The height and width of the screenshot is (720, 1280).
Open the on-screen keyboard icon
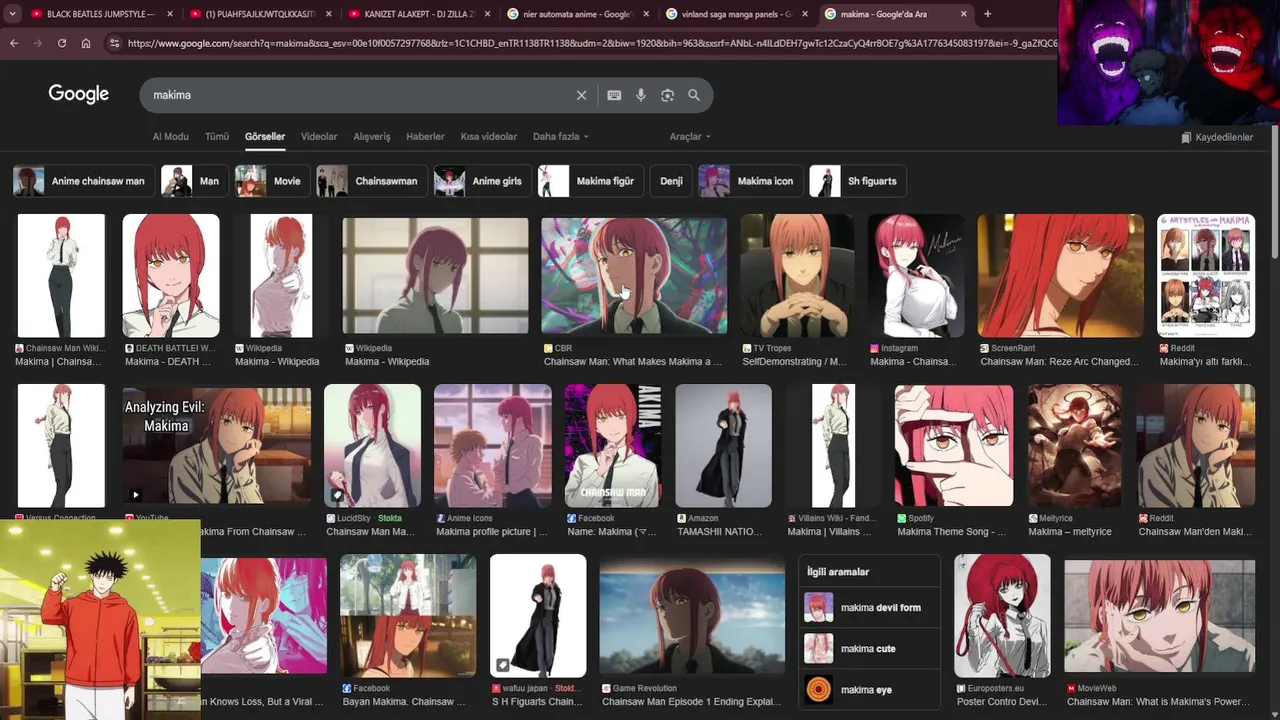pos(614,95)
